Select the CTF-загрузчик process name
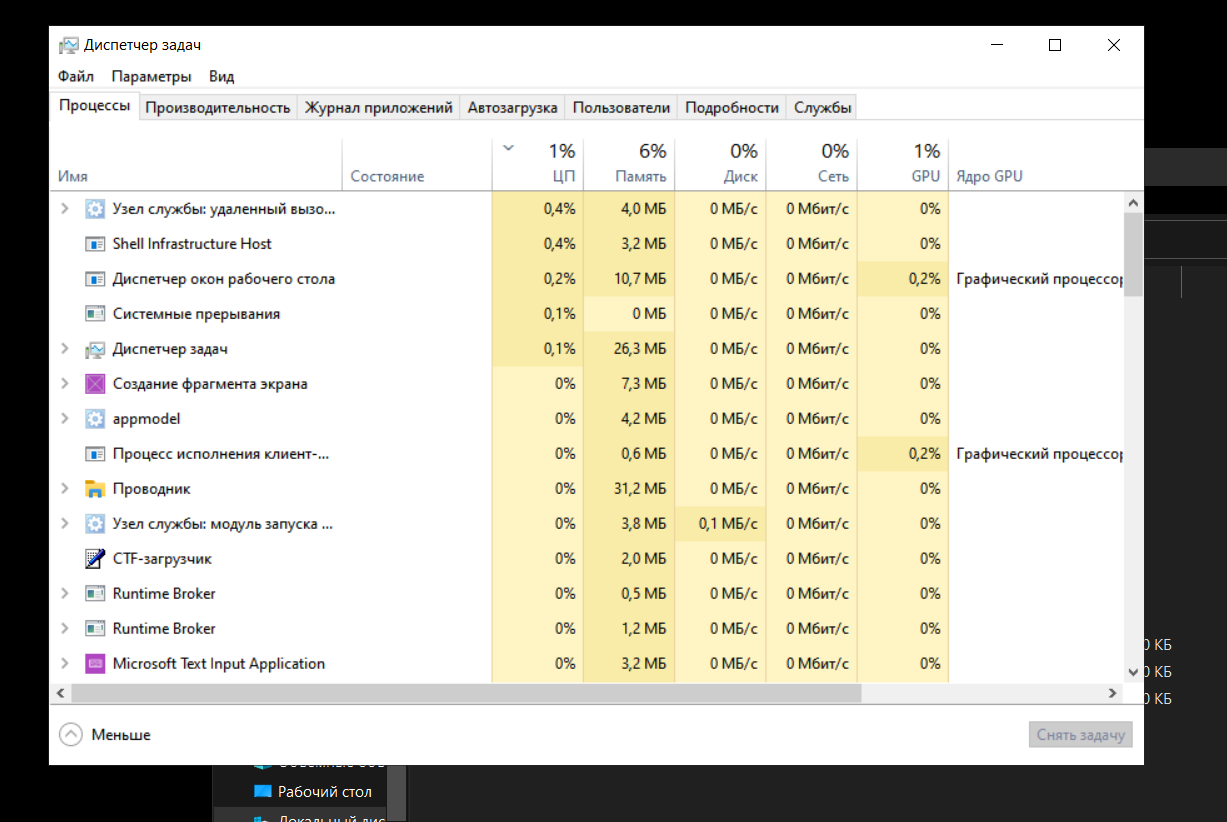Screen dimensions: 1227x822 162,559
